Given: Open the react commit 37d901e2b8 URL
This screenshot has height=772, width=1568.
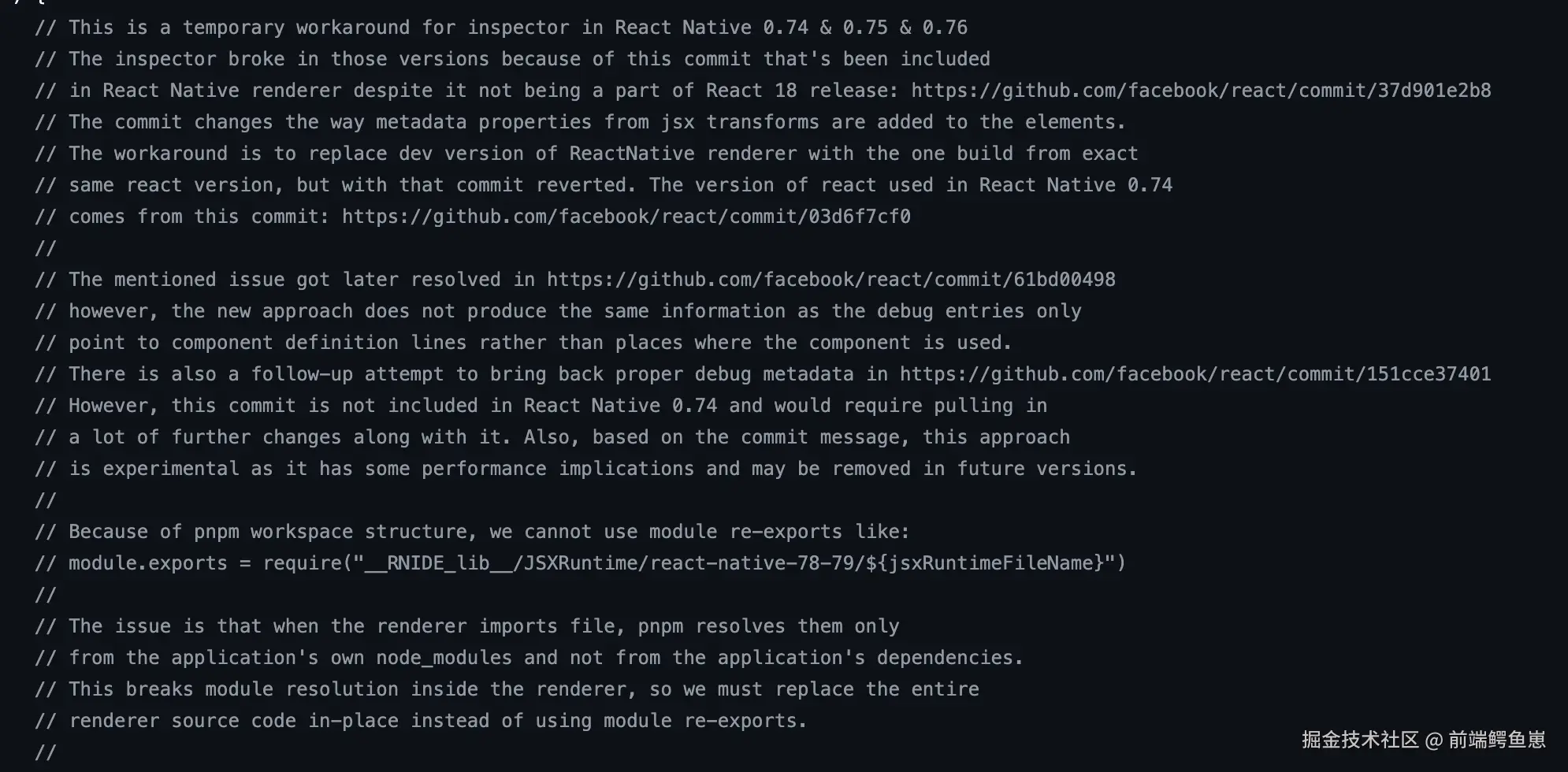Looking at the screenshot, I should coord(1200,91).
